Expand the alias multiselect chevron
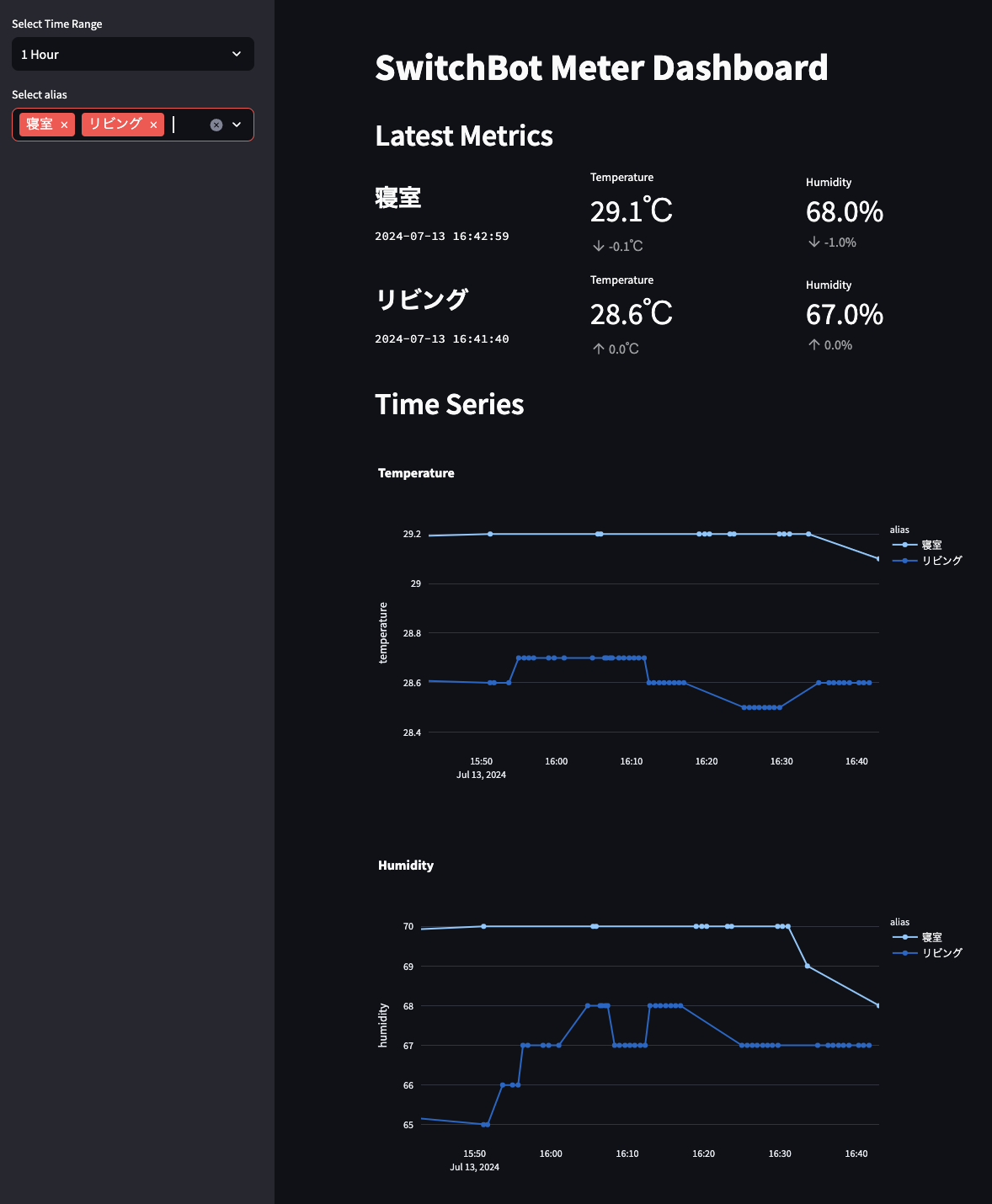The width and height of the screenshot is (992, 1204). (237, 125)
